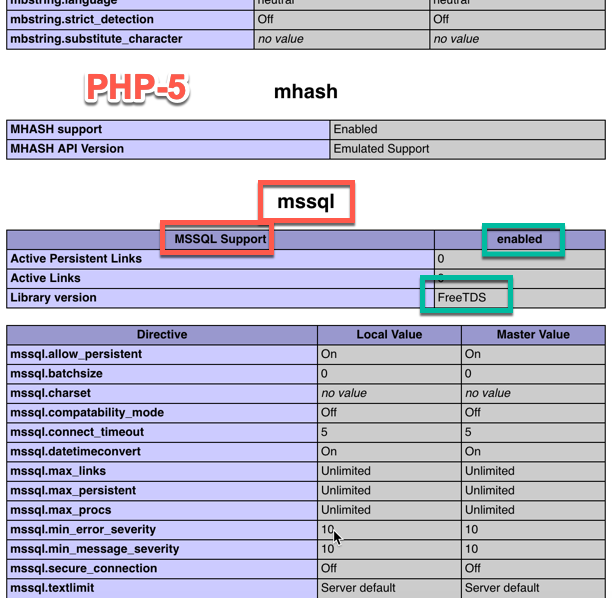Click the enabled header cell
Viewport: 612px width, 598px height.
[x=519, y=239]
